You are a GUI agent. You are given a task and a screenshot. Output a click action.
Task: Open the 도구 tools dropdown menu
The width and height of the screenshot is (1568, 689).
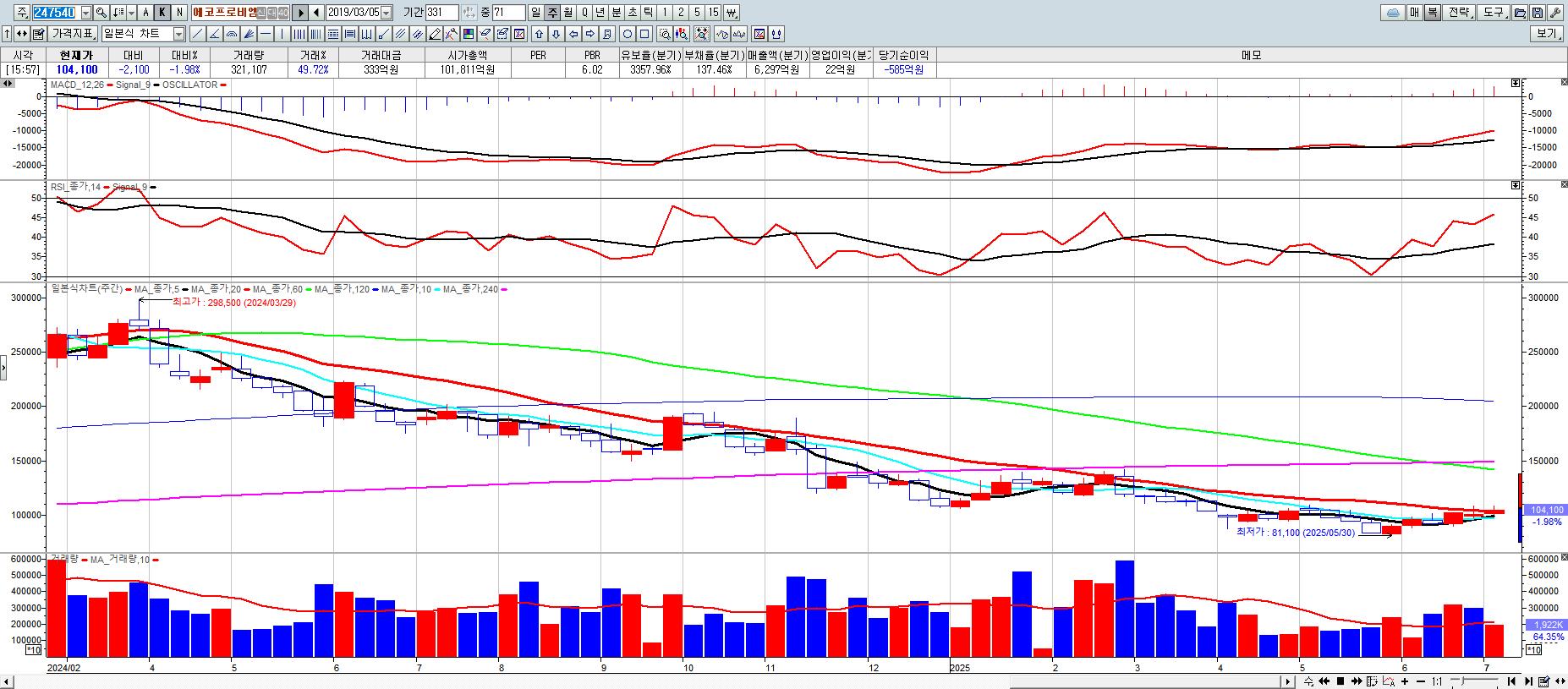1493,13
